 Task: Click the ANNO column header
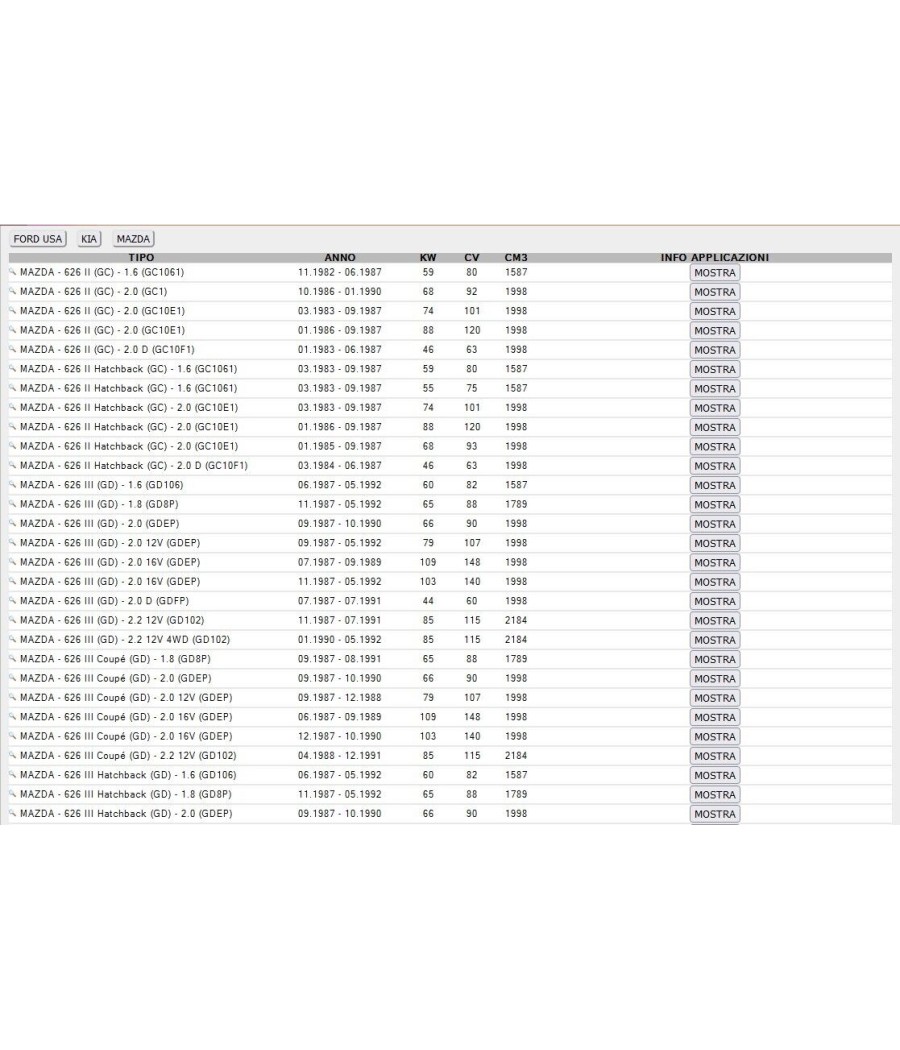click(340, 257)
